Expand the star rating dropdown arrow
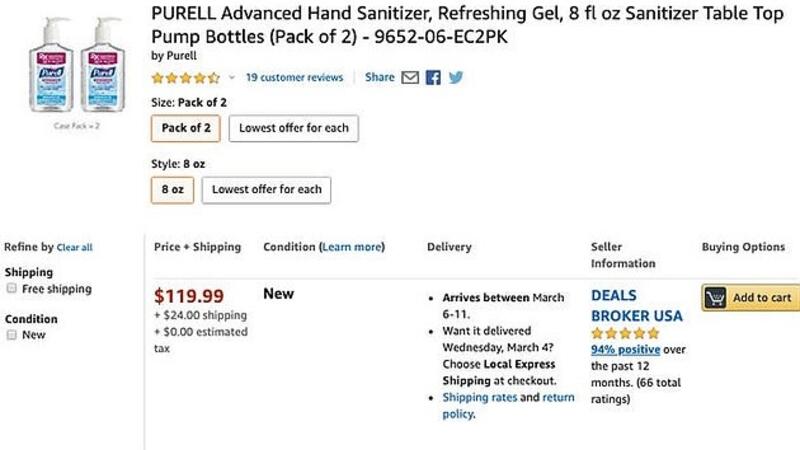The image size is (800, 450). 231,77
